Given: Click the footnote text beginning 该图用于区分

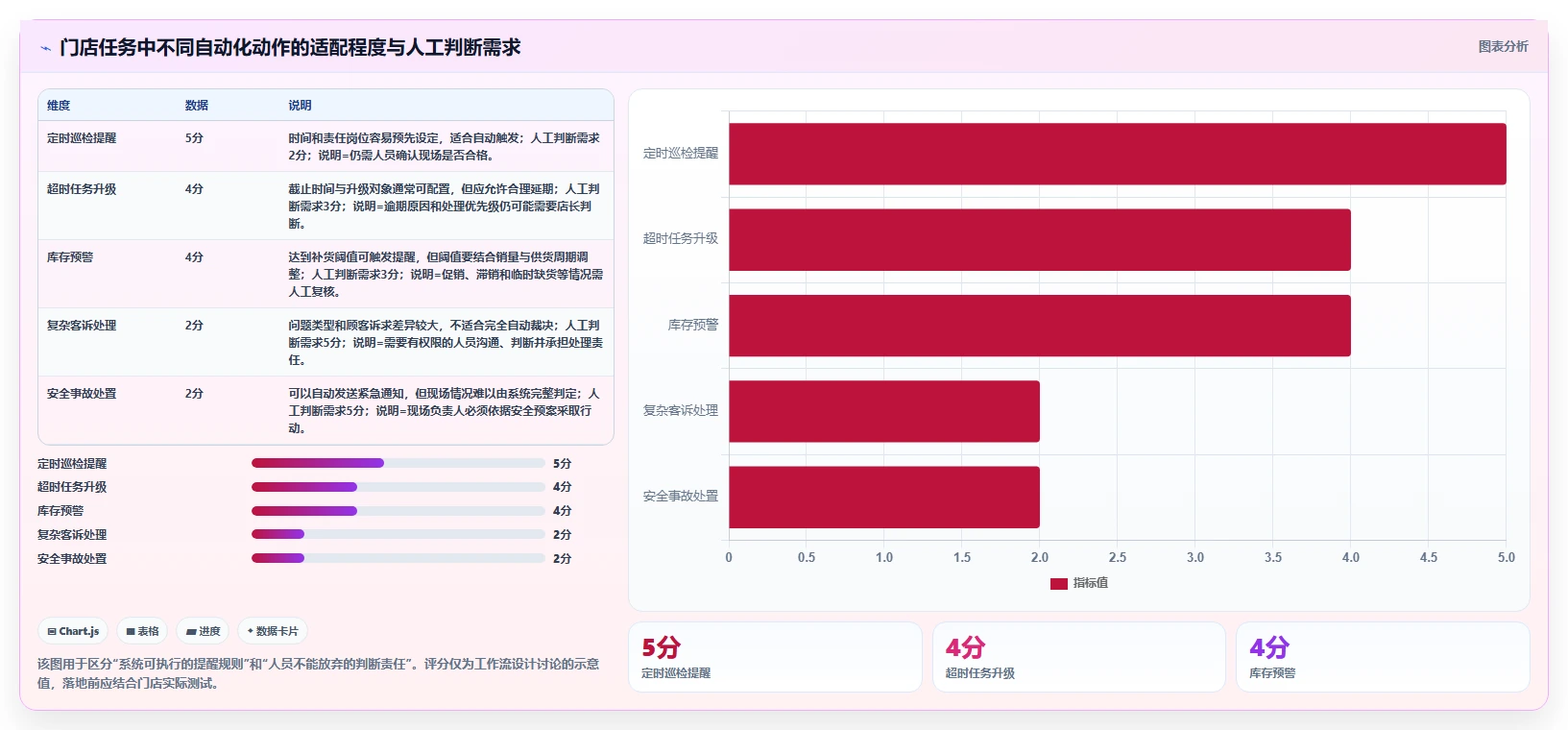Looking at the screenshot, I should (x=319, y=673).
